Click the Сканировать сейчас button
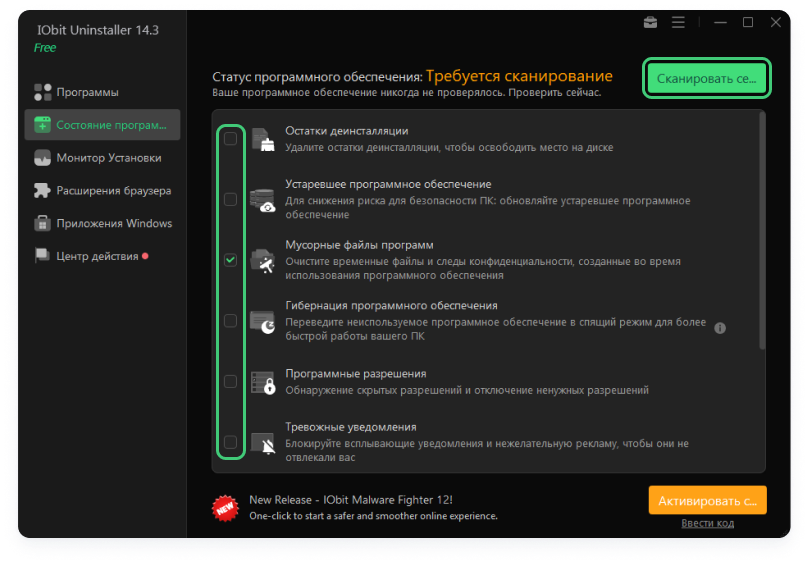The image size is (809, 564). 707,78
